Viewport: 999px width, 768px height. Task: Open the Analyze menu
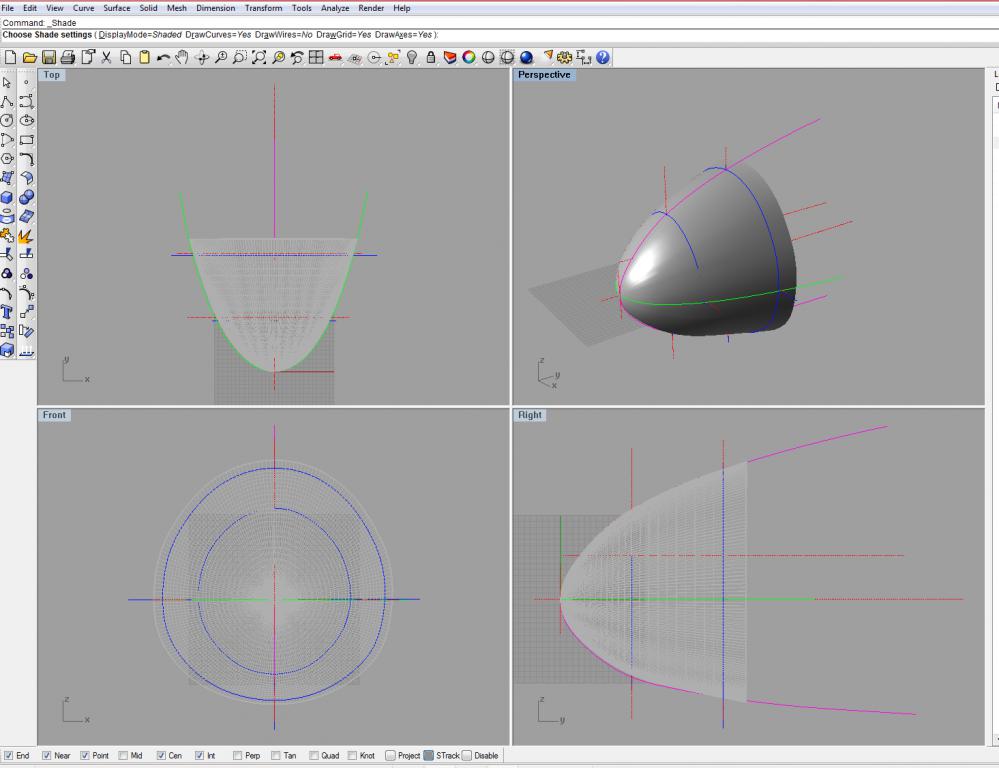click(334, 8)
